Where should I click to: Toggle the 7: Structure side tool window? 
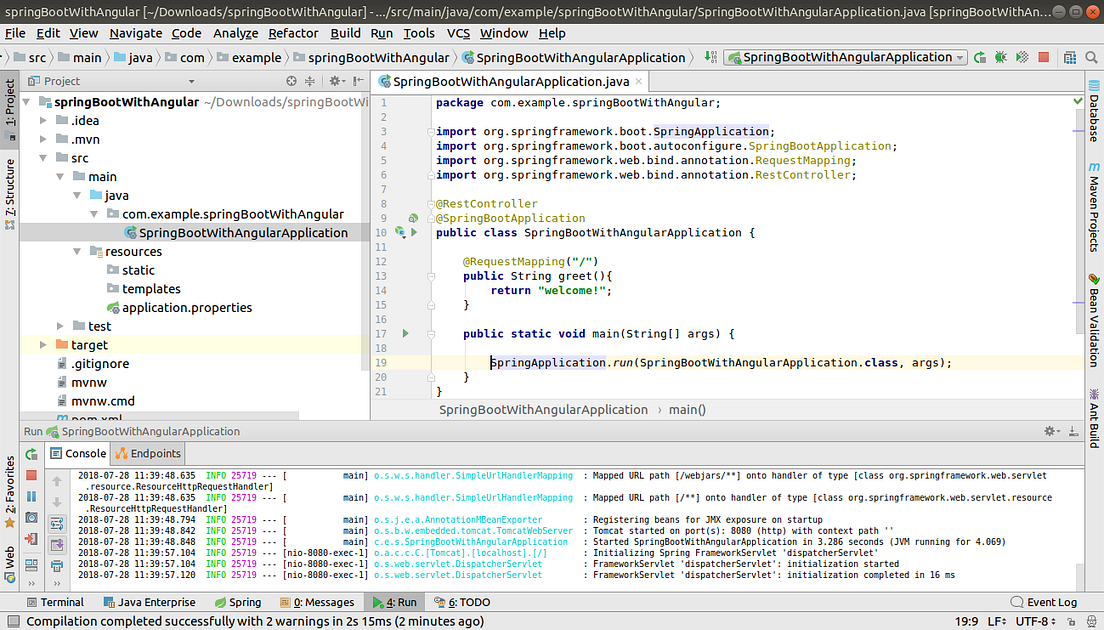pyautogui.click(x=10, y=194)
